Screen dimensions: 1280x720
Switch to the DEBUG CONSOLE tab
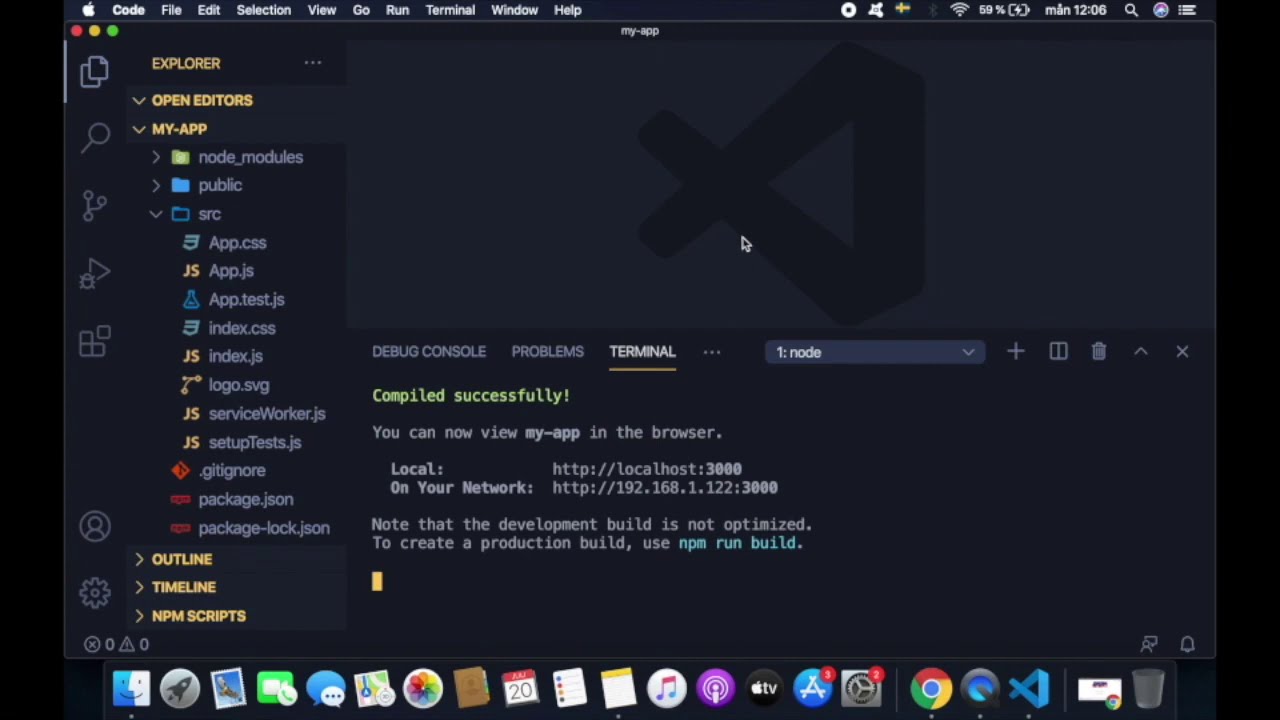point(429,352)
